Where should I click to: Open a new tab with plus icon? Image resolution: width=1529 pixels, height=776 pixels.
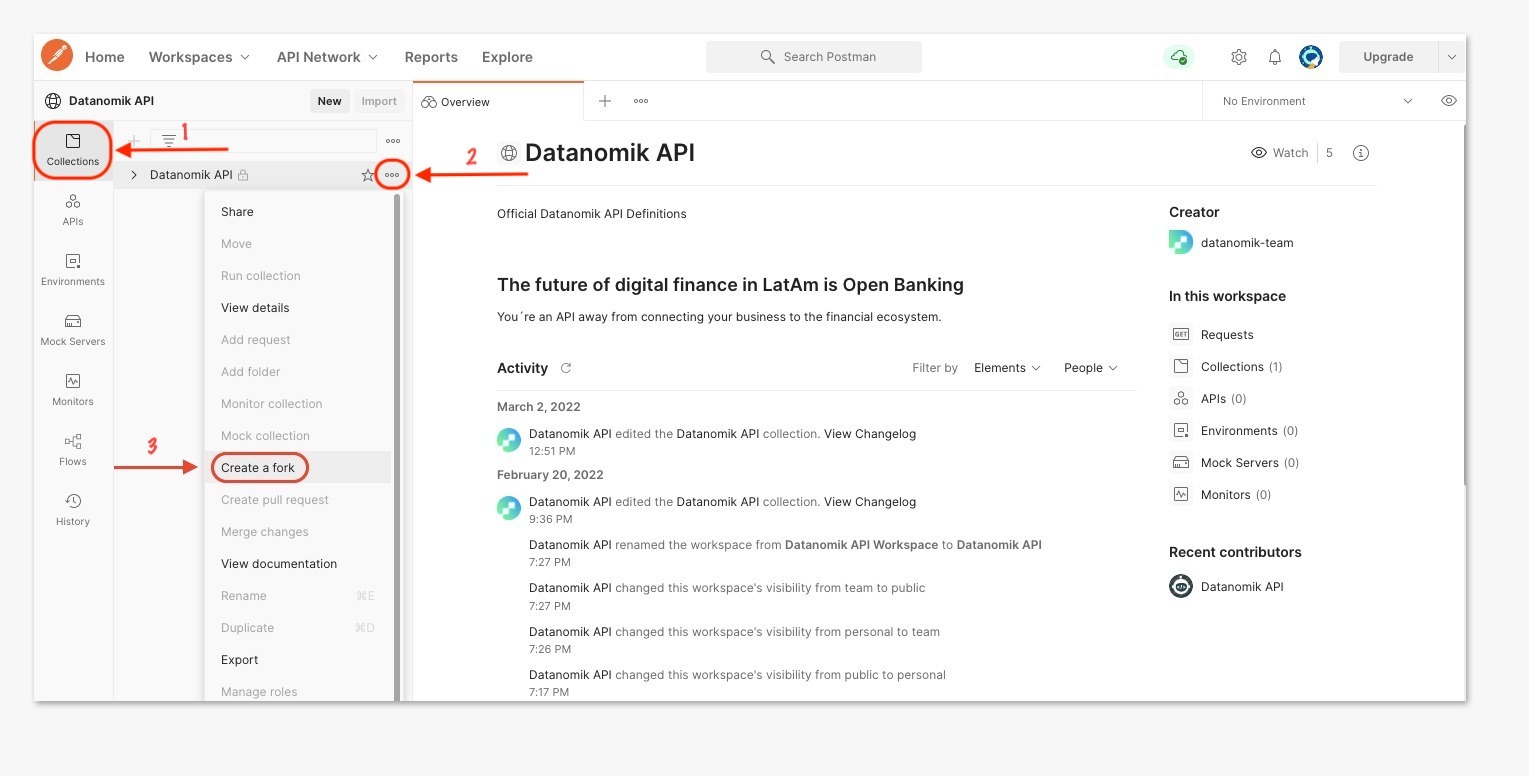605,101
